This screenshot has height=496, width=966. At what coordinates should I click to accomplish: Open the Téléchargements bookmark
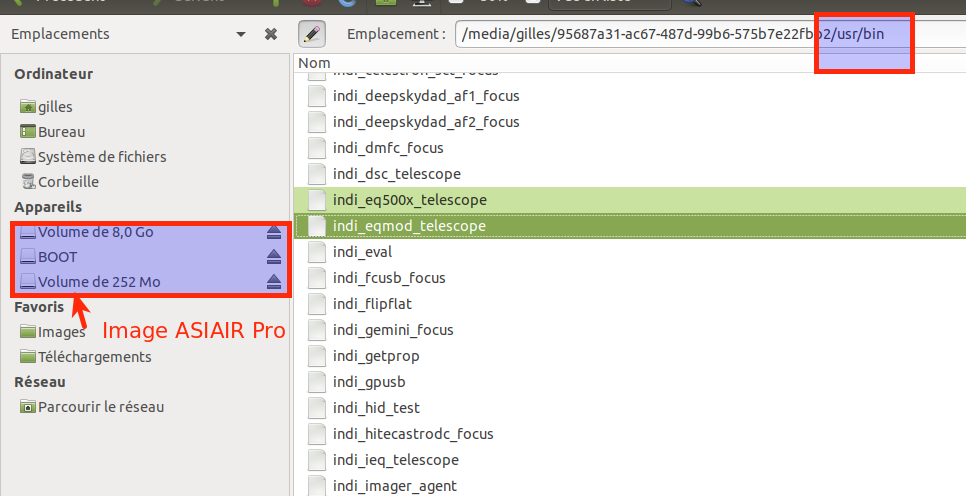point(94,357)
